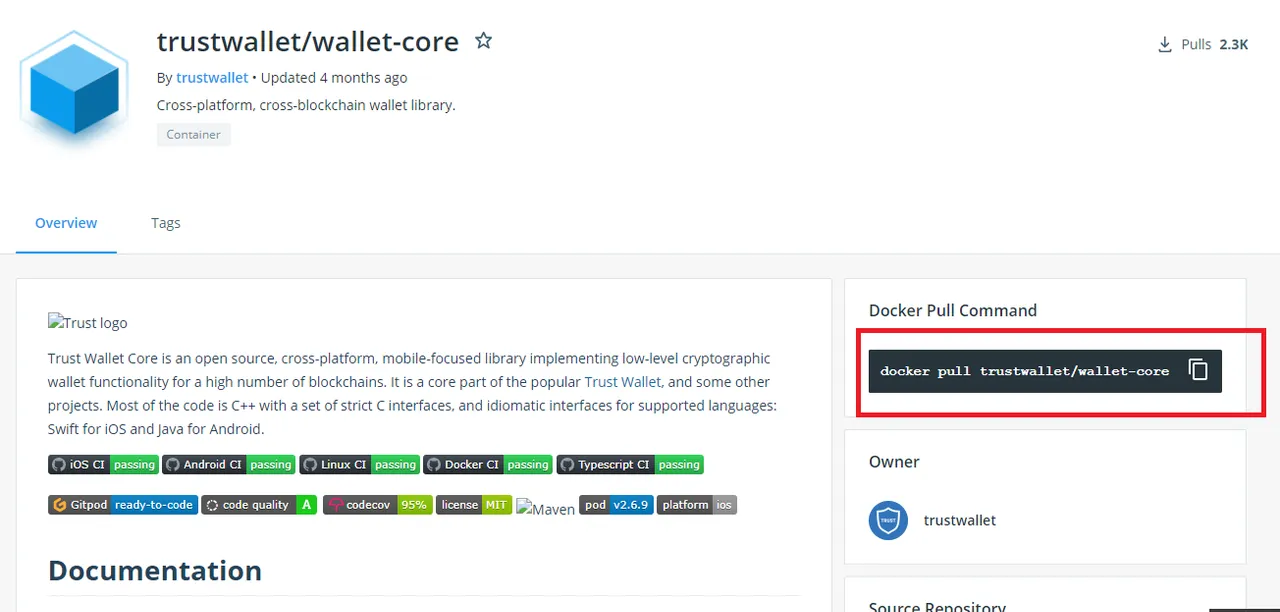Copy the docker pull command
Viewport: 1280px width, 612px height.
[1198, 370]
